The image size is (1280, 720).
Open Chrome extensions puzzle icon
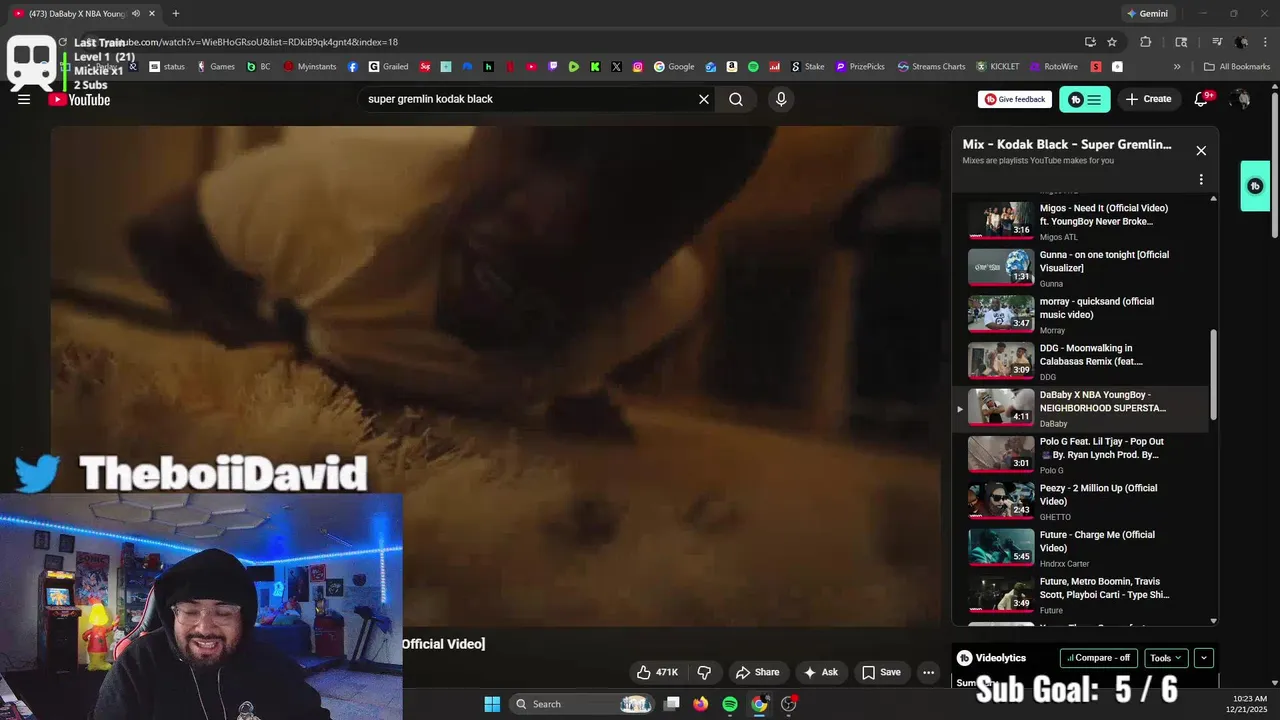coord(1146,42)
